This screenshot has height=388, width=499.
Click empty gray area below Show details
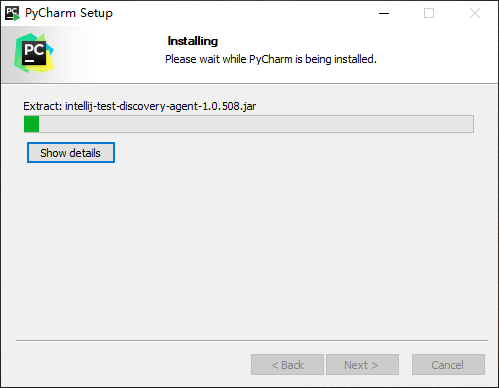click(249, 250)
